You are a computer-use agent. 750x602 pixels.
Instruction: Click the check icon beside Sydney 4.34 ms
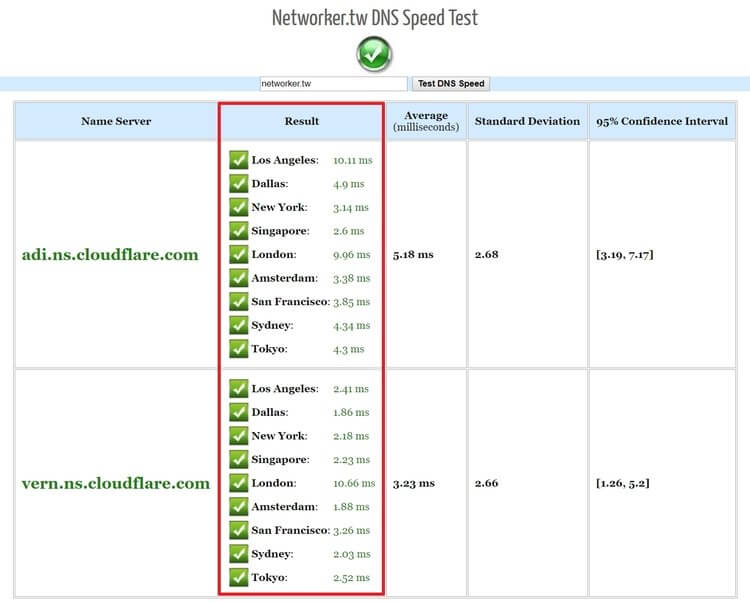click(x=239, y=325)
